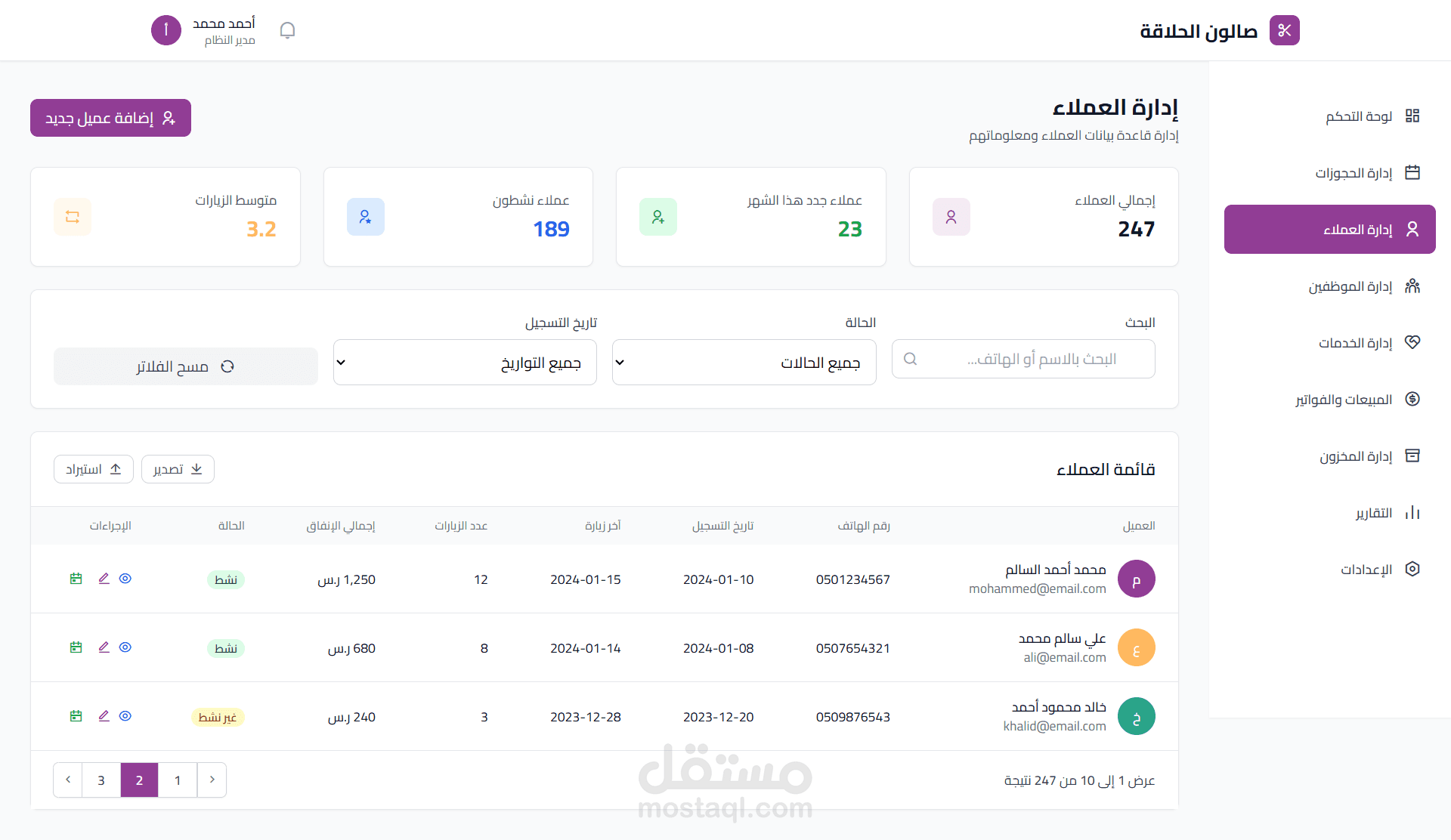Edit customer خالد محمود أحمد pencil icon
Image resolution: width=1451 pixels, height=840 pixels.
point(104,716)
